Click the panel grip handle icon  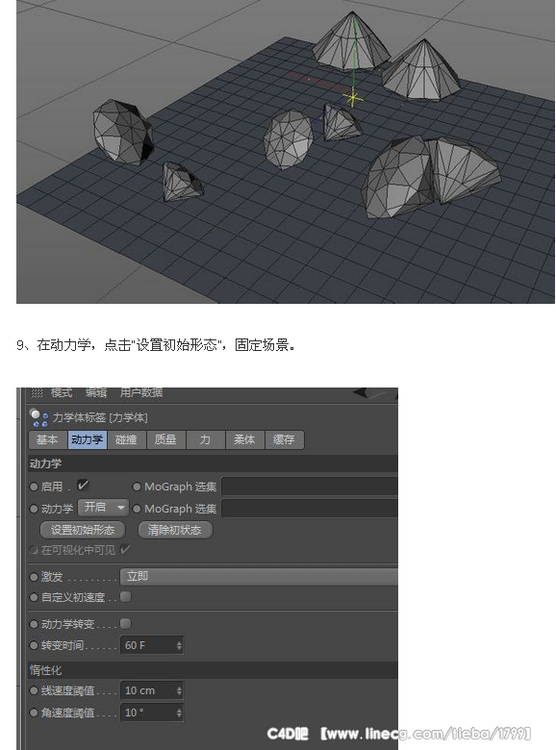pos(37,393)
